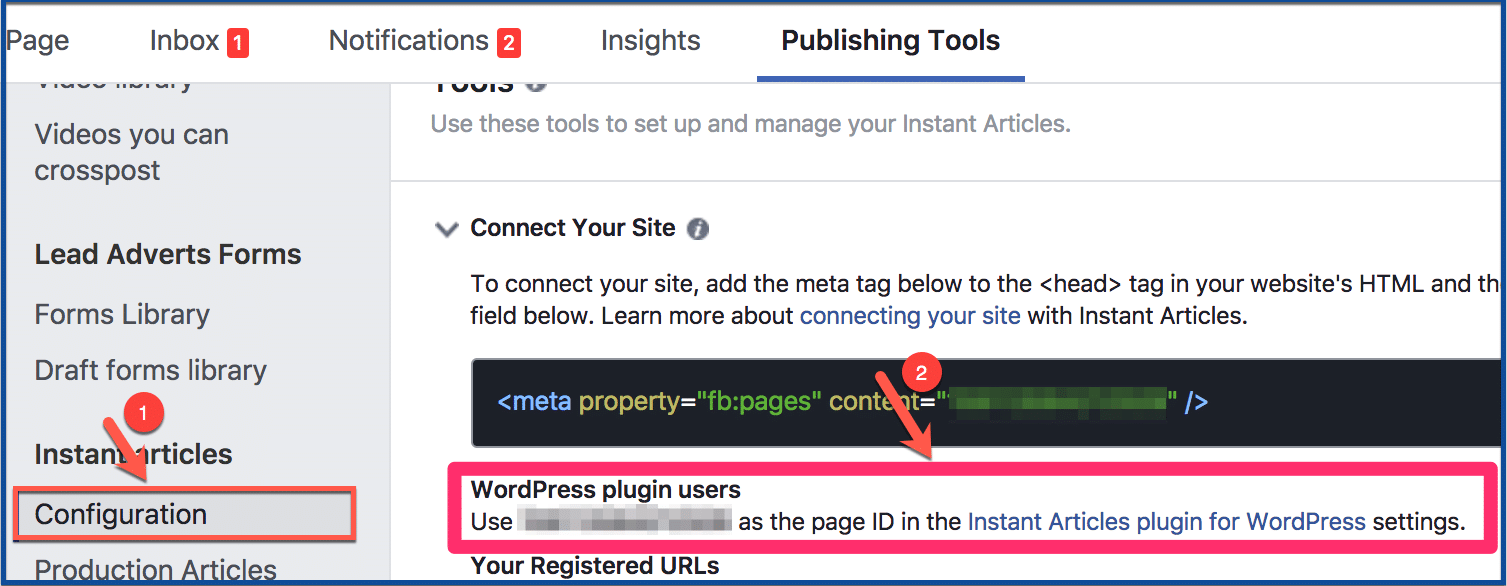Click the red numbered marker 1

pos(143,411)
